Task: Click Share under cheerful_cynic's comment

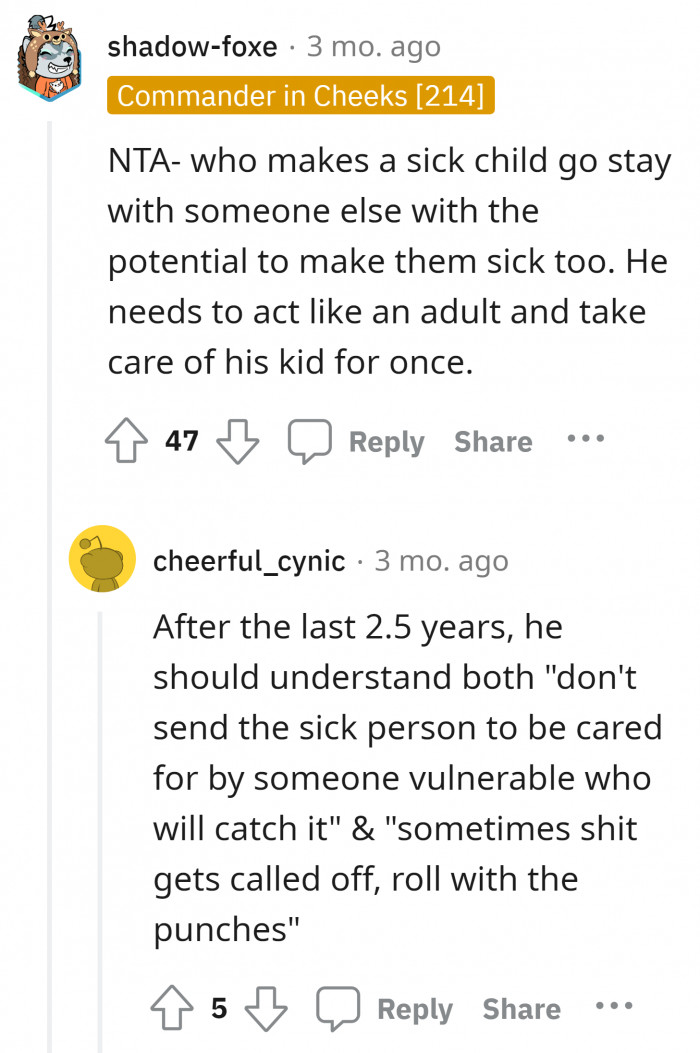Action: point(521,1008)
